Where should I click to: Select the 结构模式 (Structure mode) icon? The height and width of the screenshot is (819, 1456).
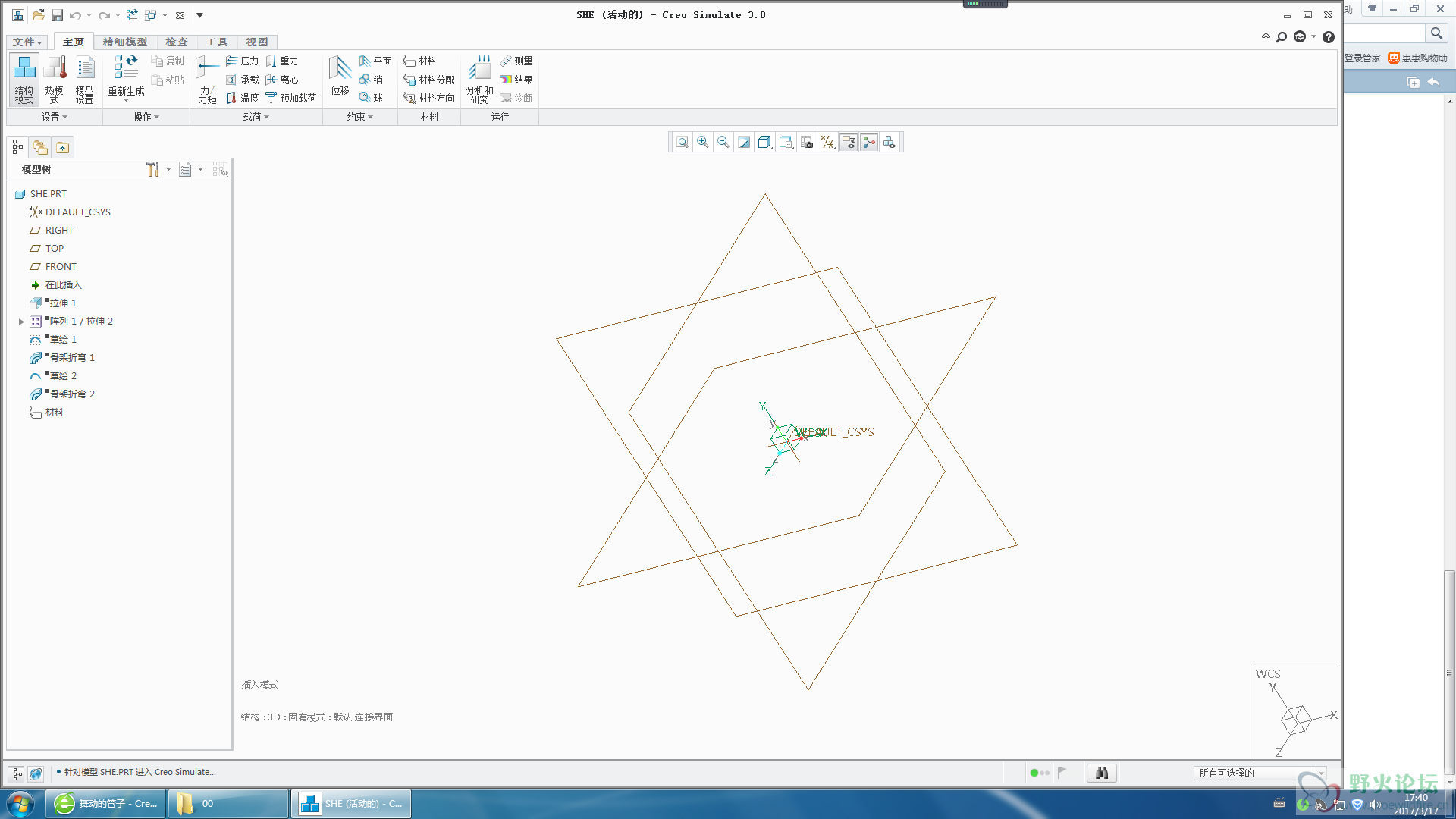[24, 79]
